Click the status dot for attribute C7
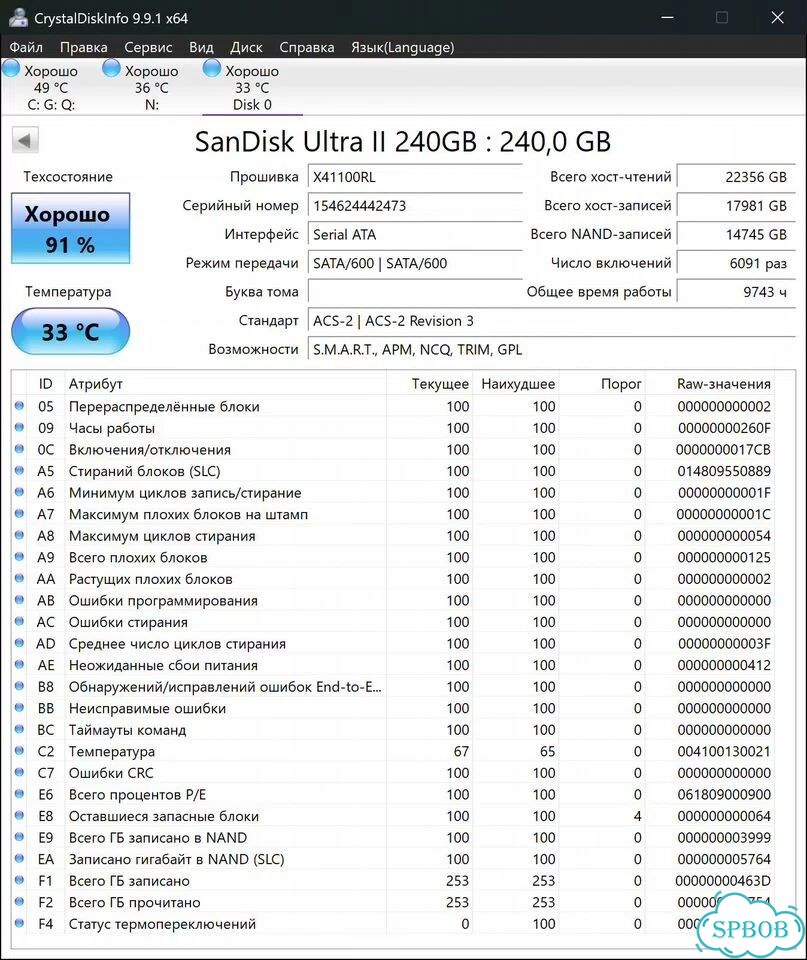Screen dimensions: 807x960 coord(19,772)
